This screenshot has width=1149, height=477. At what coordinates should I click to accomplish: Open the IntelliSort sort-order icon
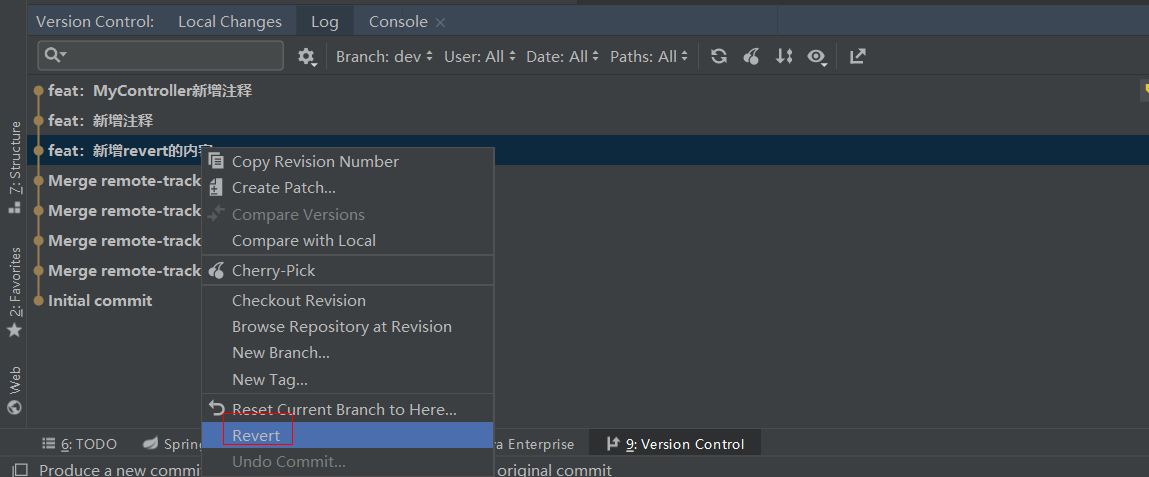click(x=785, y=57)
